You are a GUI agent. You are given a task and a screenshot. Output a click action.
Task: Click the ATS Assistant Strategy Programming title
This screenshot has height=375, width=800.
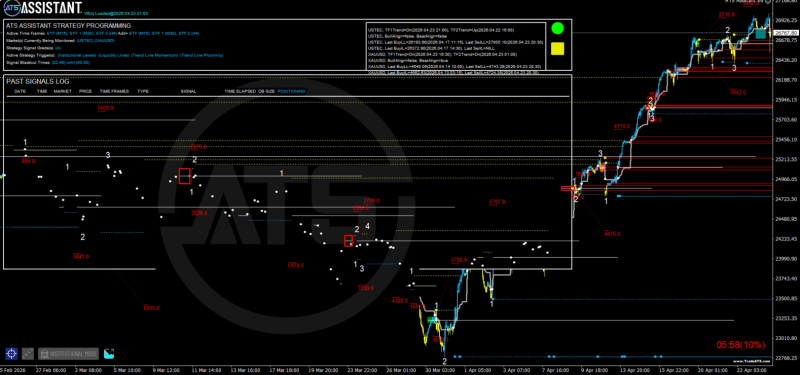click(x=68, y=26)
